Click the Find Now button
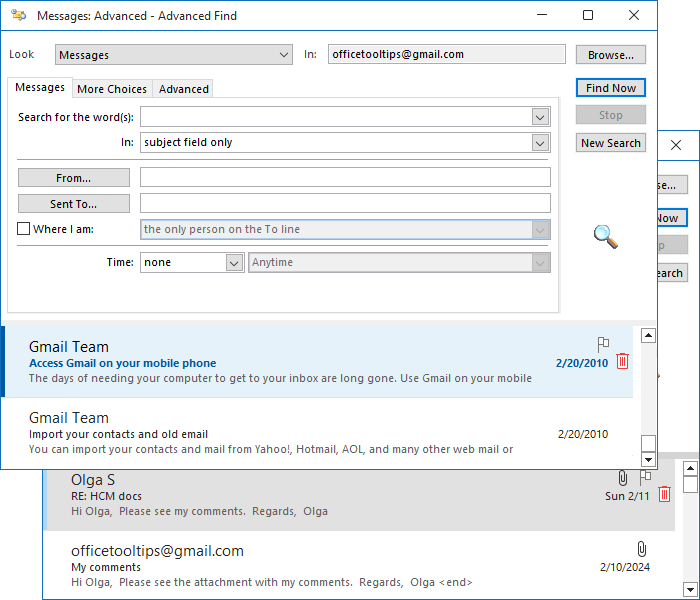The height and width of the screenshot is (600, 700). [x=611, y=88]
